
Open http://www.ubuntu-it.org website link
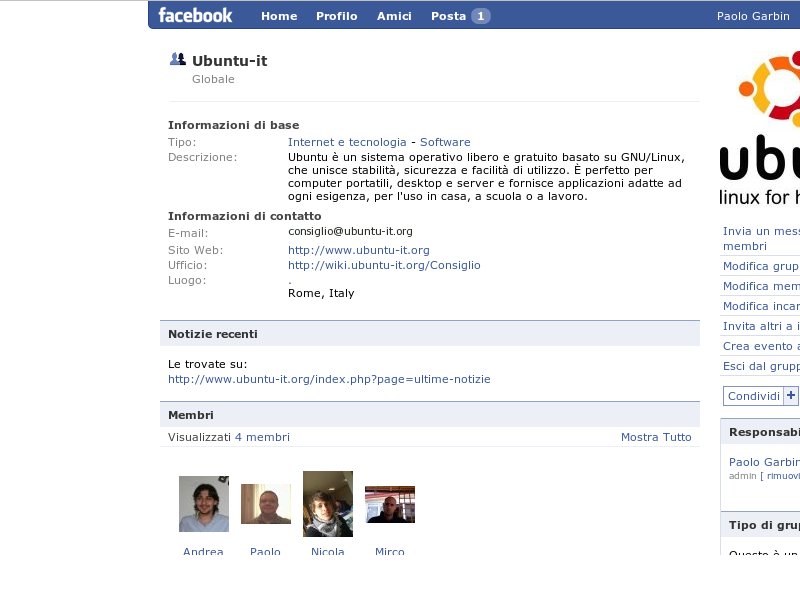tap(359, 250)
